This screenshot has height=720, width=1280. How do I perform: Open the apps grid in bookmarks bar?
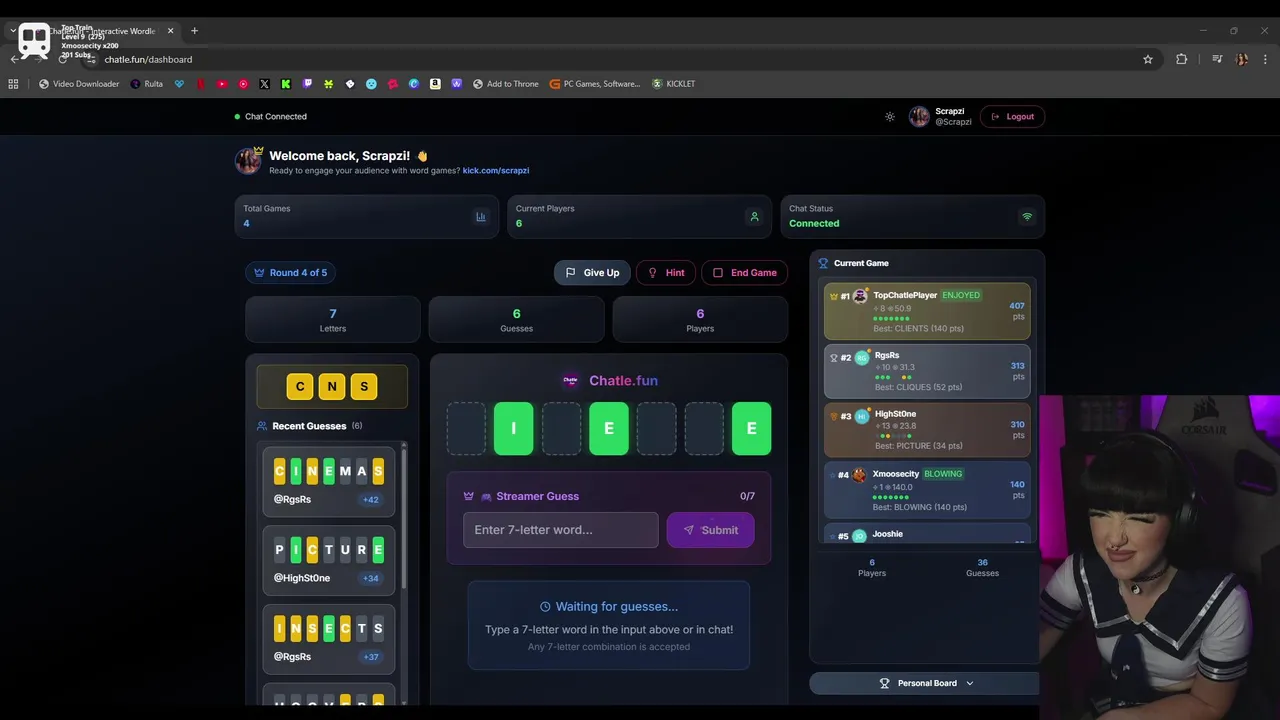pos(13,84)
